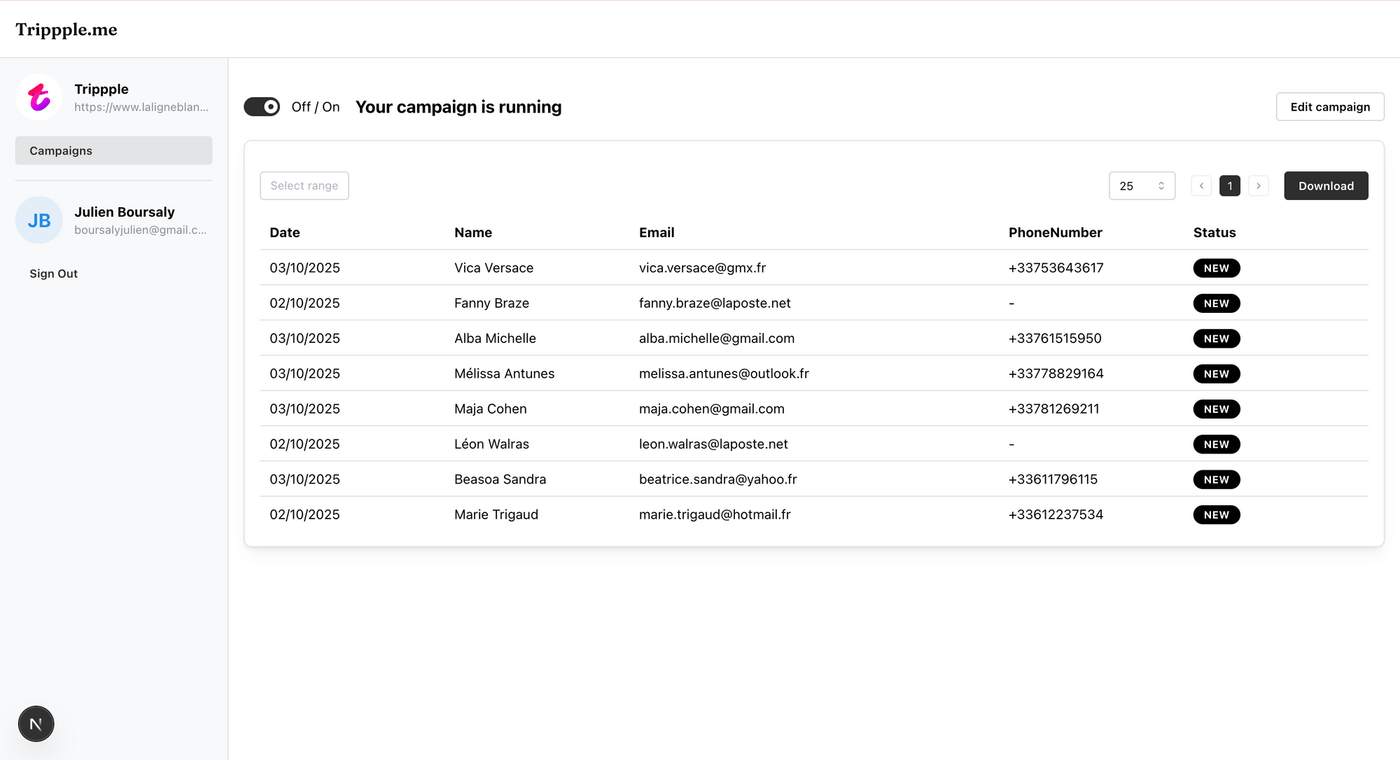
Task: Click the Download button
Action: [1325, 186]
